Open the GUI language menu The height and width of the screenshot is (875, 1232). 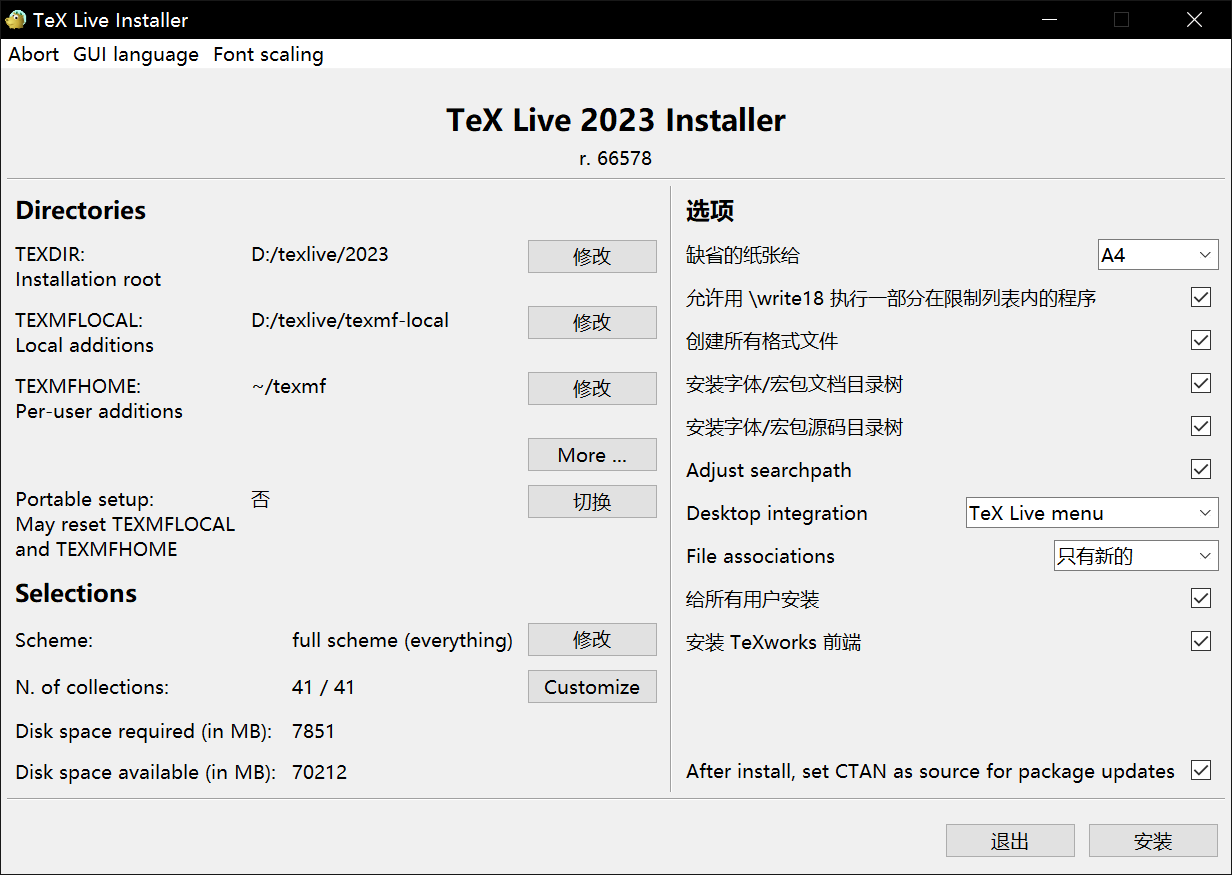tap(136, 54)
